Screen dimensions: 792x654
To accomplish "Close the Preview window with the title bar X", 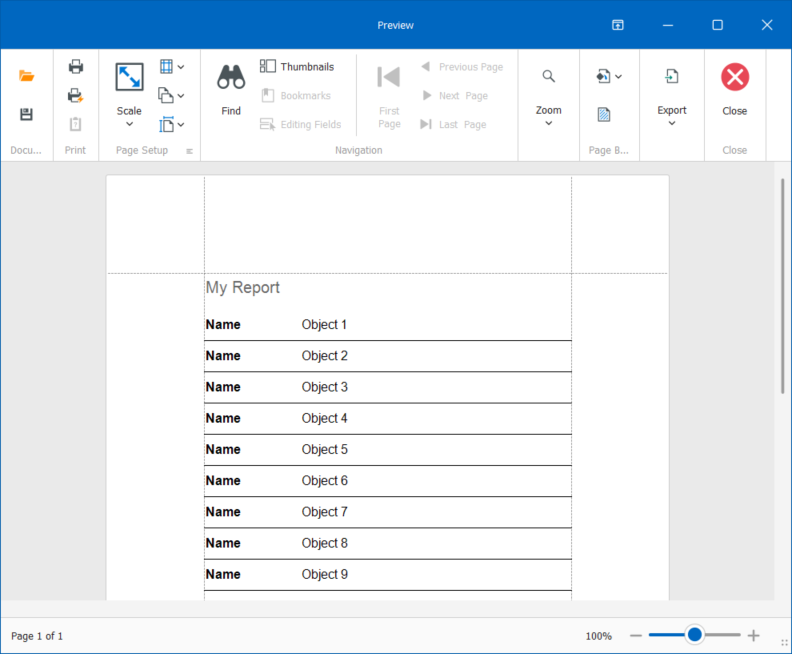I will click(x=767, y=25).
